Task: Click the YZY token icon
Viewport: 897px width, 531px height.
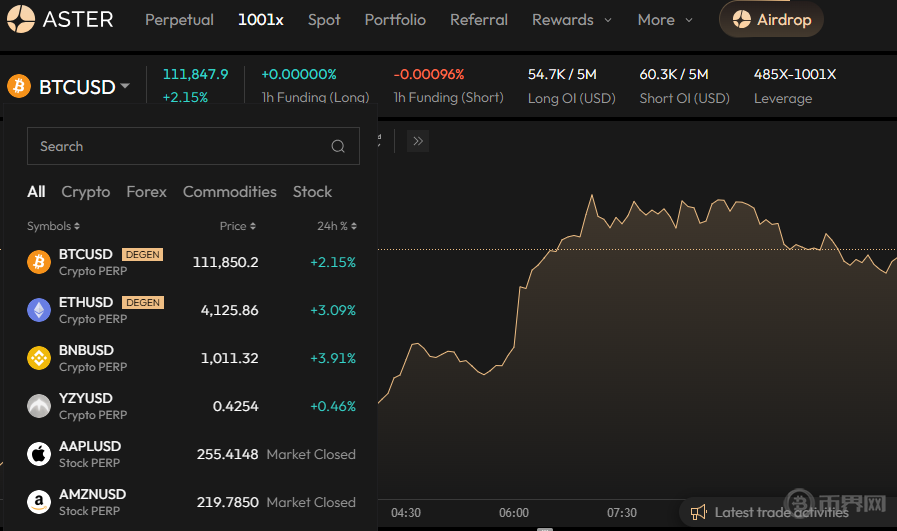Action: [39, 406]
